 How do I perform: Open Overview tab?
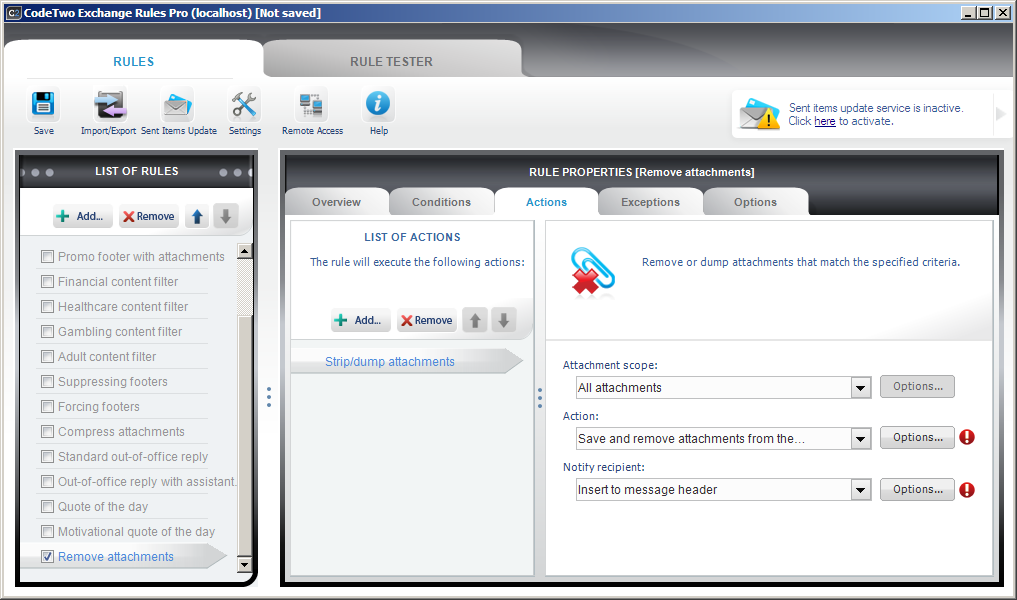(336, 202)
